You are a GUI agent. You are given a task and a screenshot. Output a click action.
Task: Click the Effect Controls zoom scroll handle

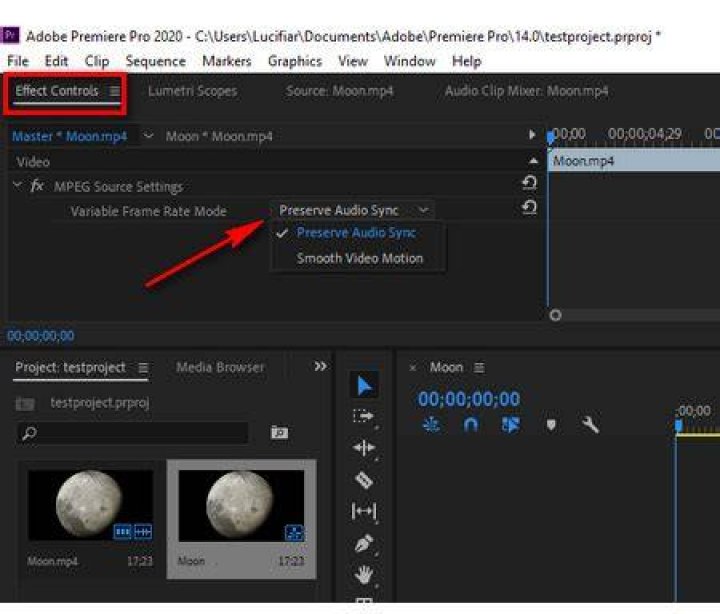(x=556, y=315)
